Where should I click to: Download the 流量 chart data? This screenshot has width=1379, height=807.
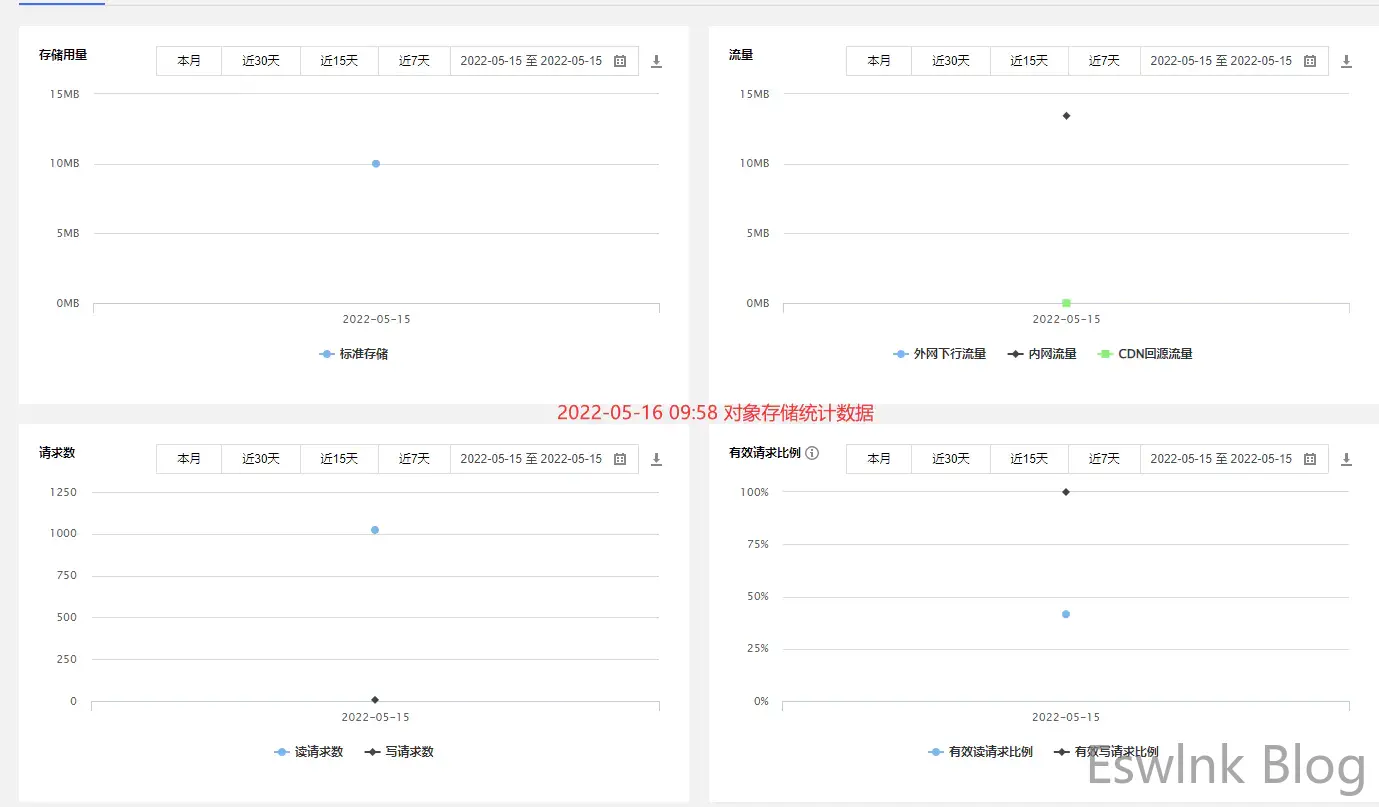click(x=1346, y=61)
